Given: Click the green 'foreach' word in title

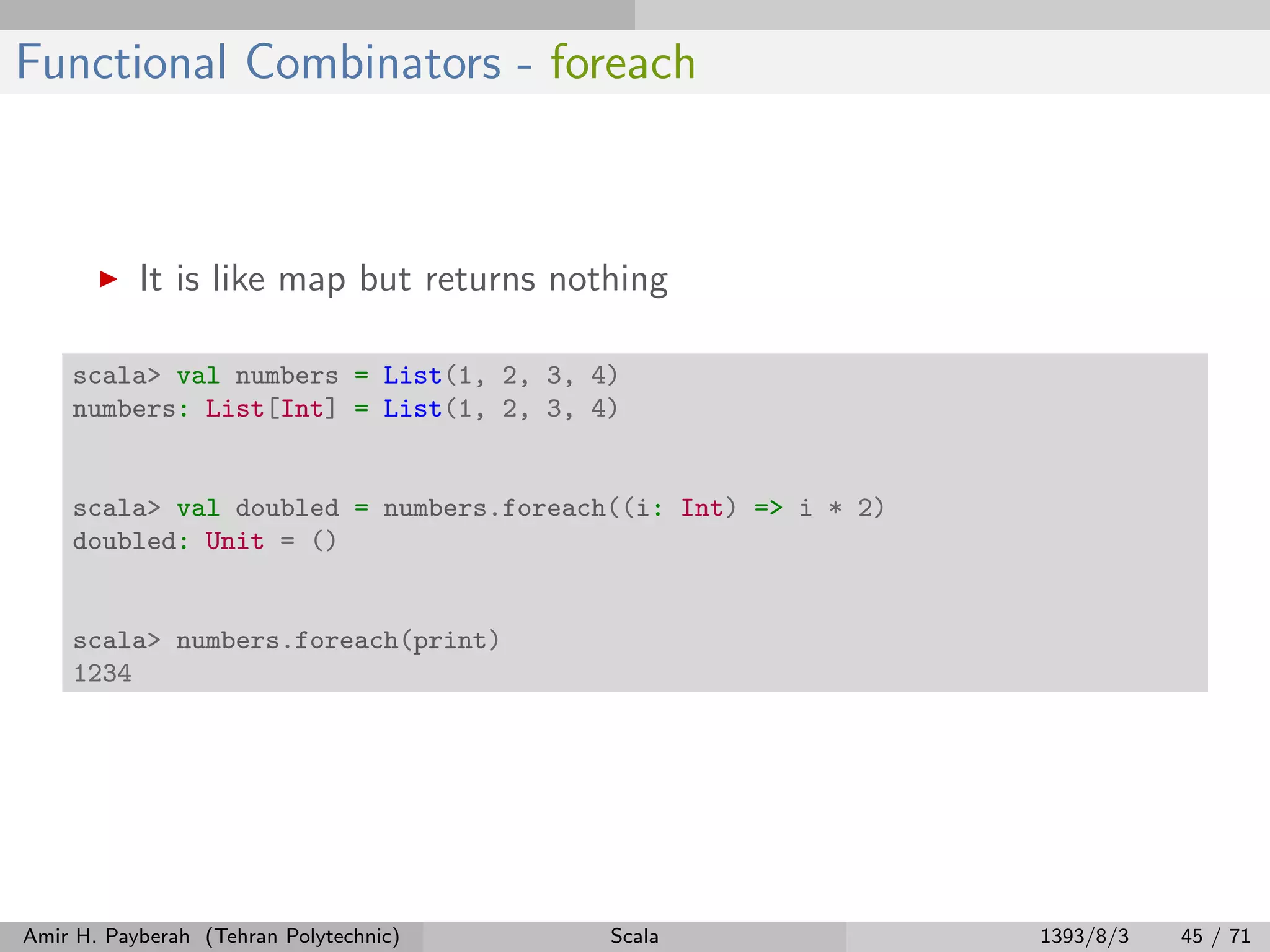Looking at the screenshot, I should pyautogui.click(x=623, y=62).
